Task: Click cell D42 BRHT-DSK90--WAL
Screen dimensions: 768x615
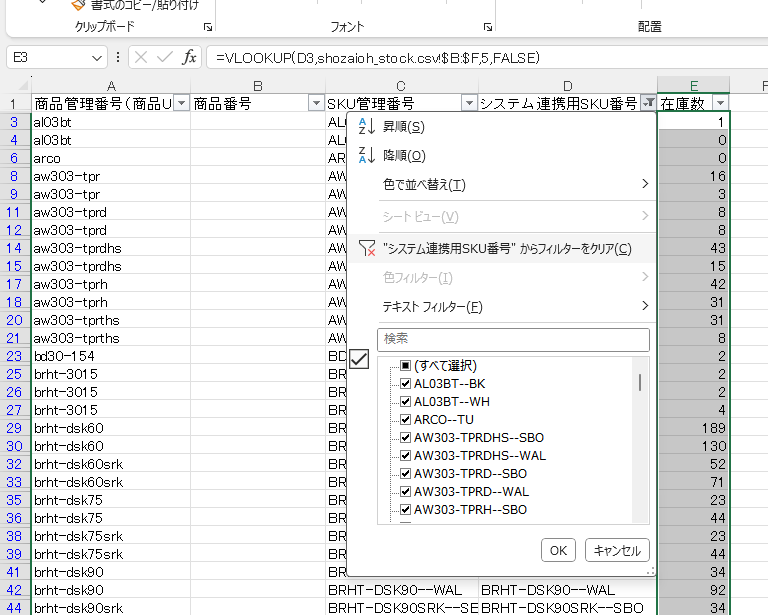Action: point(568,590)
